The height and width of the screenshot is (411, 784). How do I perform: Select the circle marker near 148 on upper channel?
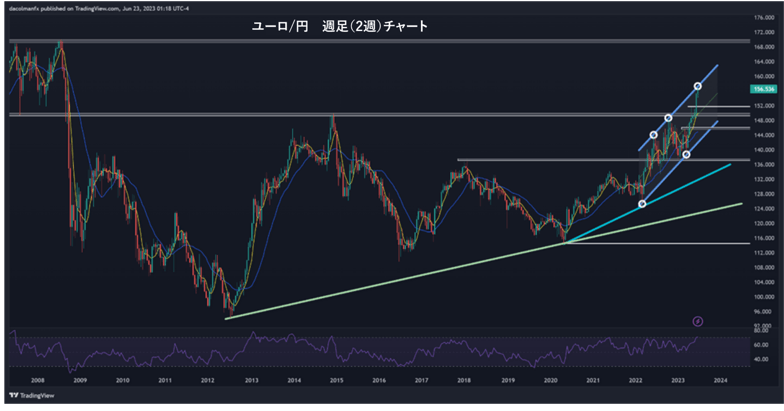(x=668, y=118)
